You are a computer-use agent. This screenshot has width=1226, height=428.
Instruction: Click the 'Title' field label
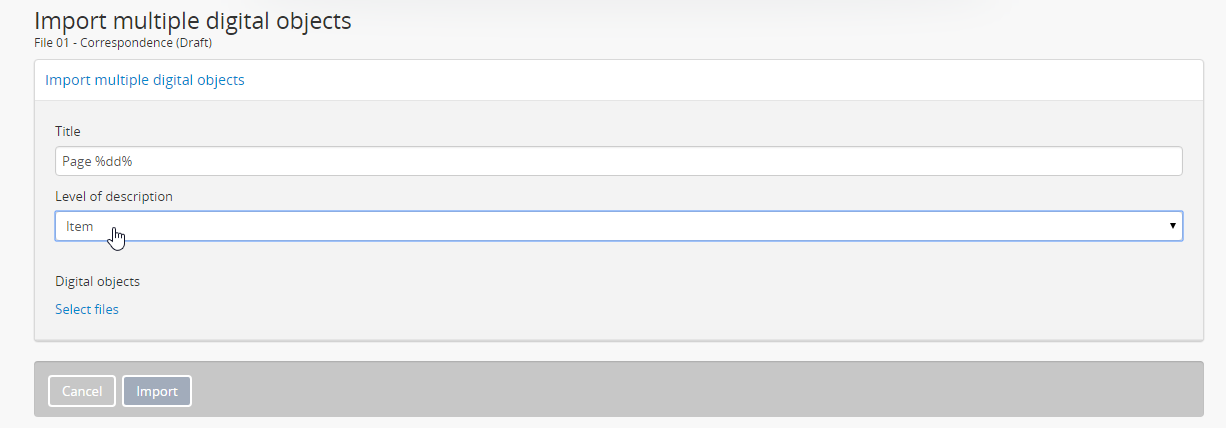point(68,131)
